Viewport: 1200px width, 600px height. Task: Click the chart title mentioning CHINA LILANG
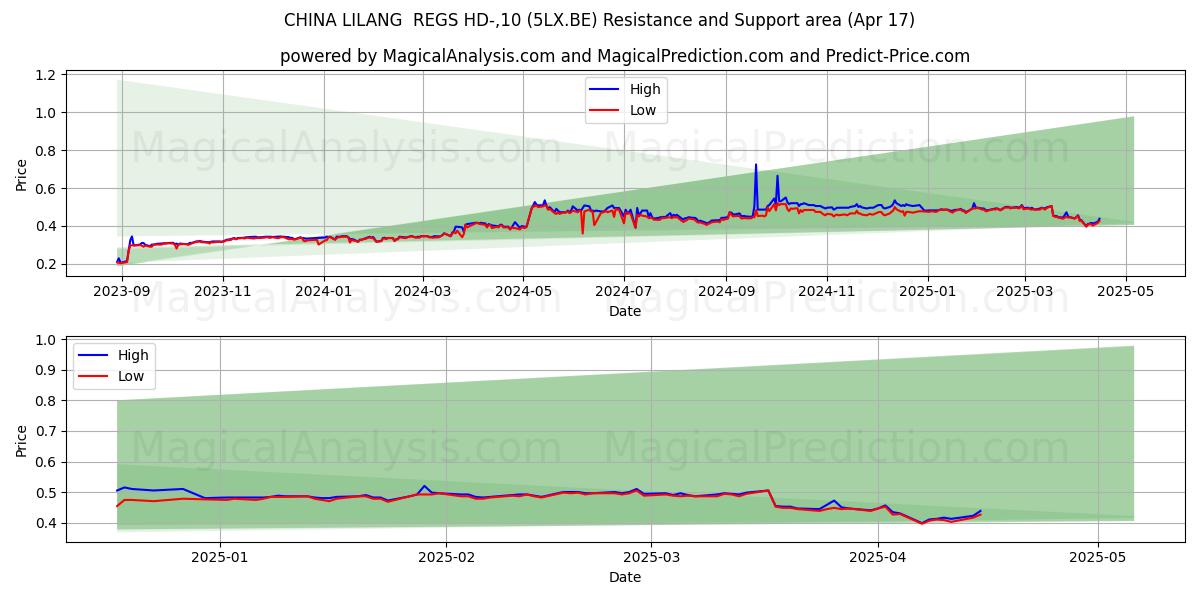tap(599, 20)
